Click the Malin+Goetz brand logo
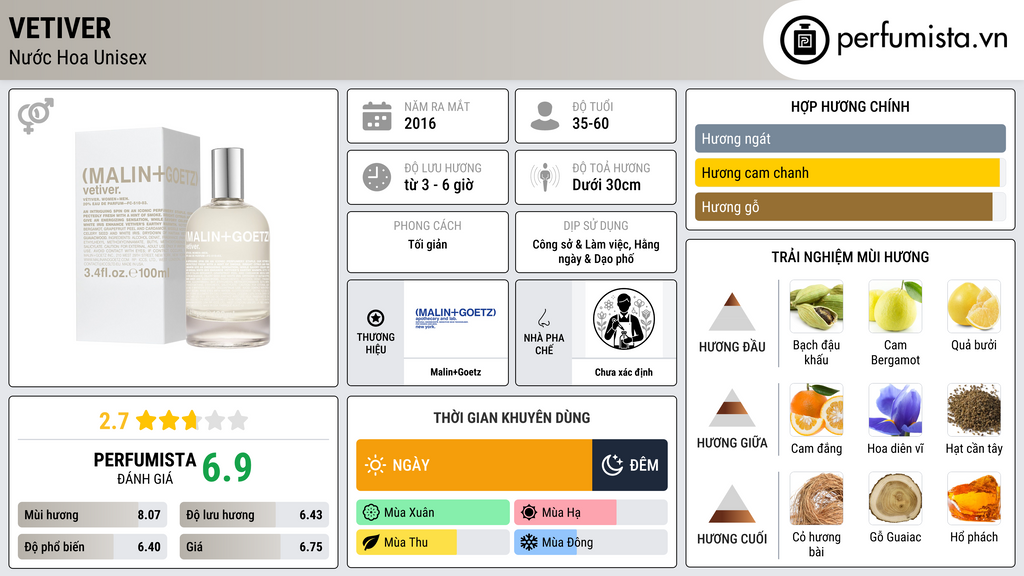1024x576 pixels. coord(456,317)
